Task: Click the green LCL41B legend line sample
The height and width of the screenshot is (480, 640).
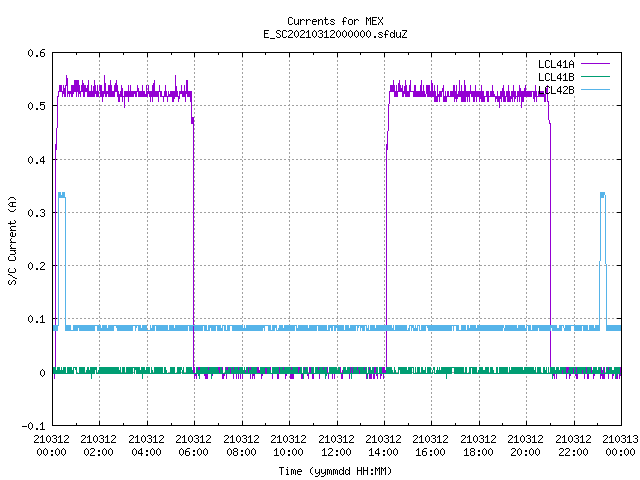Action: click(x=595, y=77)
